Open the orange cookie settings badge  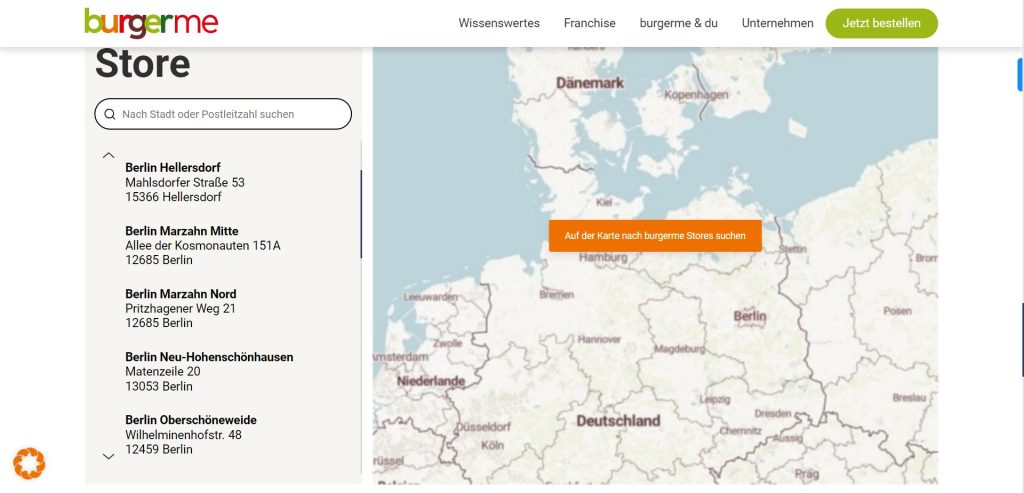pyautogui.click(x=29, y=463)
